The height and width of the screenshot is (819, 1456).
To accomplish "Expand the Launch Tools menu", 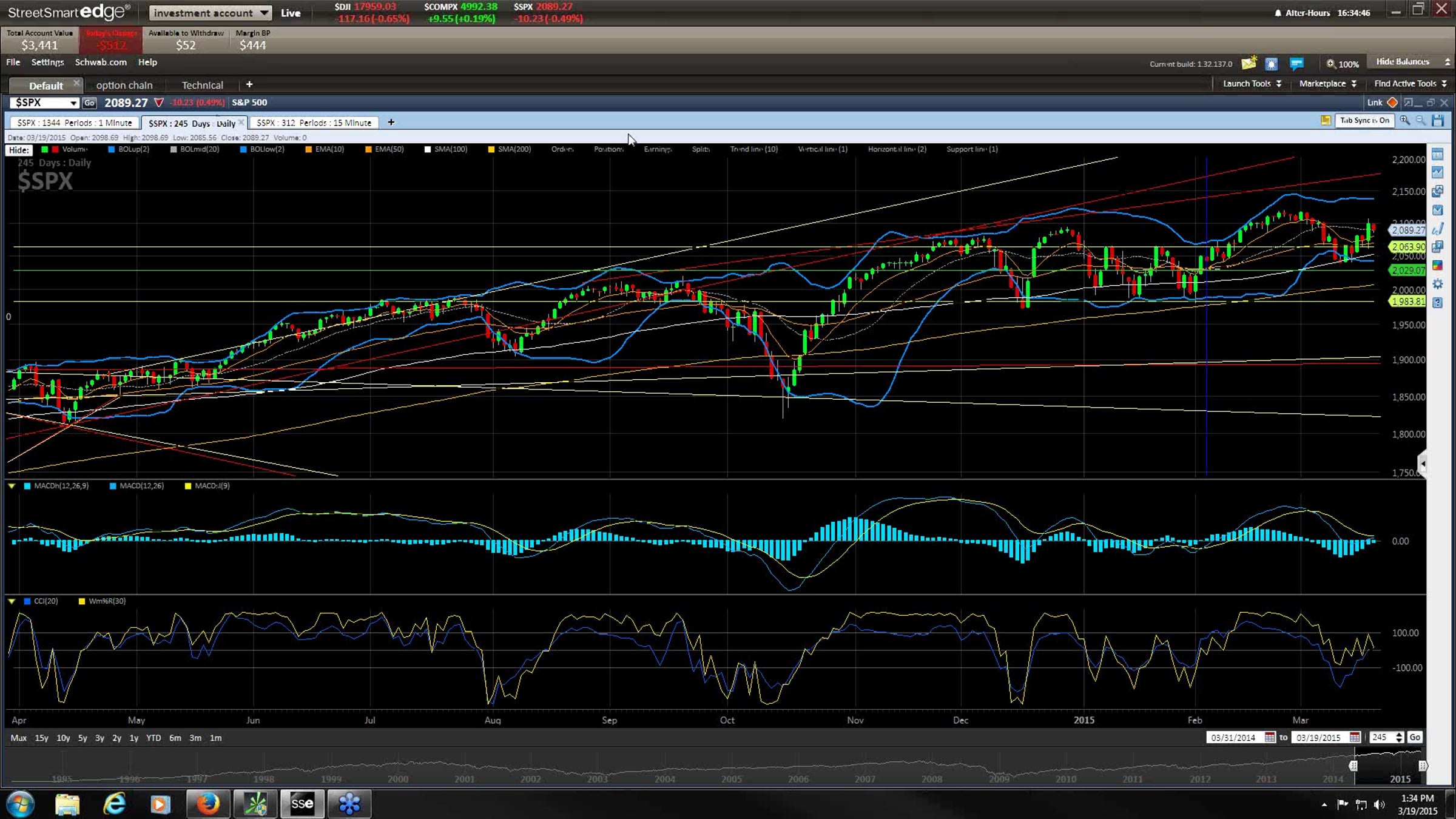I will pyautogui.click(x=1252, y=84).
